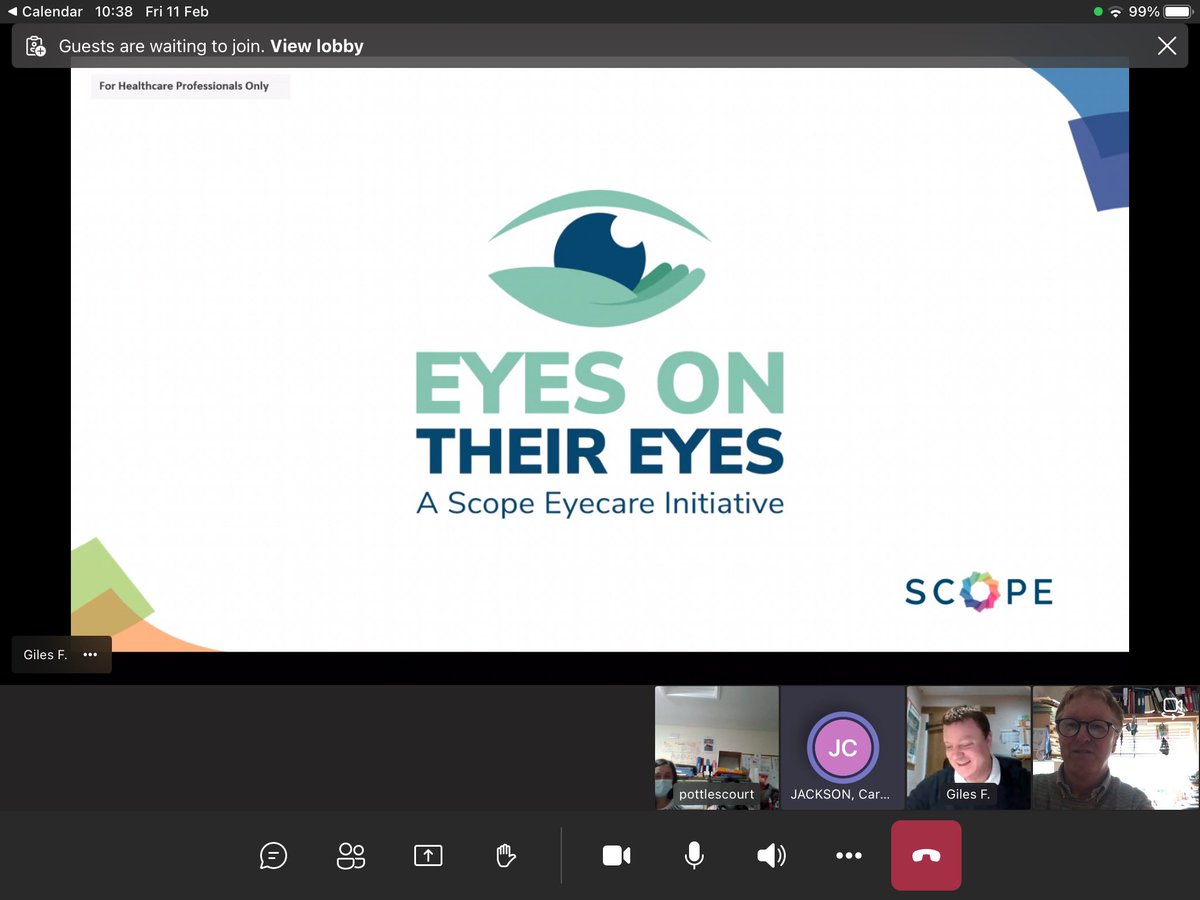Toggle the camera on or off
Screen dimensions: 1200x900
(x=616, y=855)
